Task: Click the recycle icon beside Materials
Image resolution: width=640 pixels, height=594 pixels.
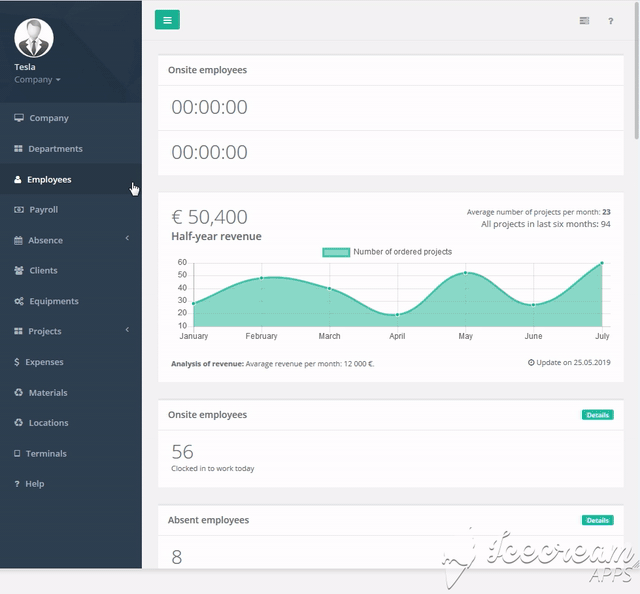Action: [x=19, y=392]
